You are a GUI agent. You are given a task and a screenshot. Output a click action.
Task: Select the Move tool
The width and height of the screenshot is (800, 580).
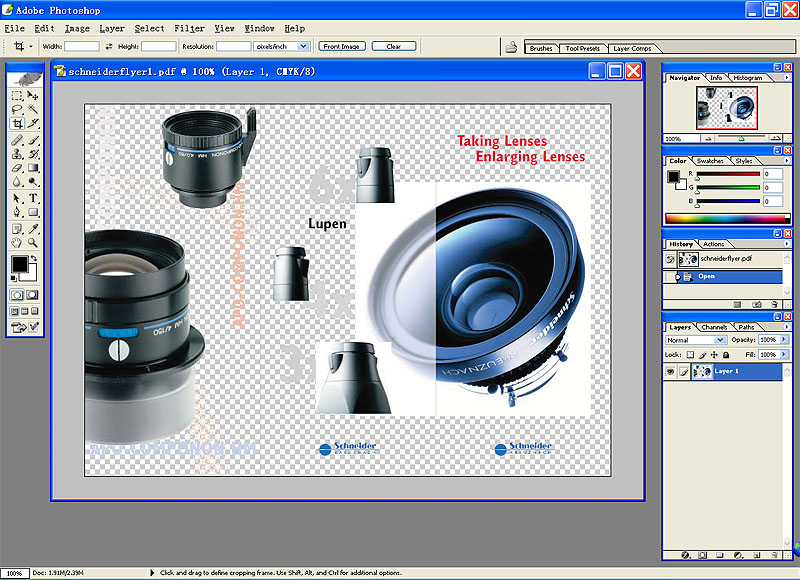click(x=33, y=95)
